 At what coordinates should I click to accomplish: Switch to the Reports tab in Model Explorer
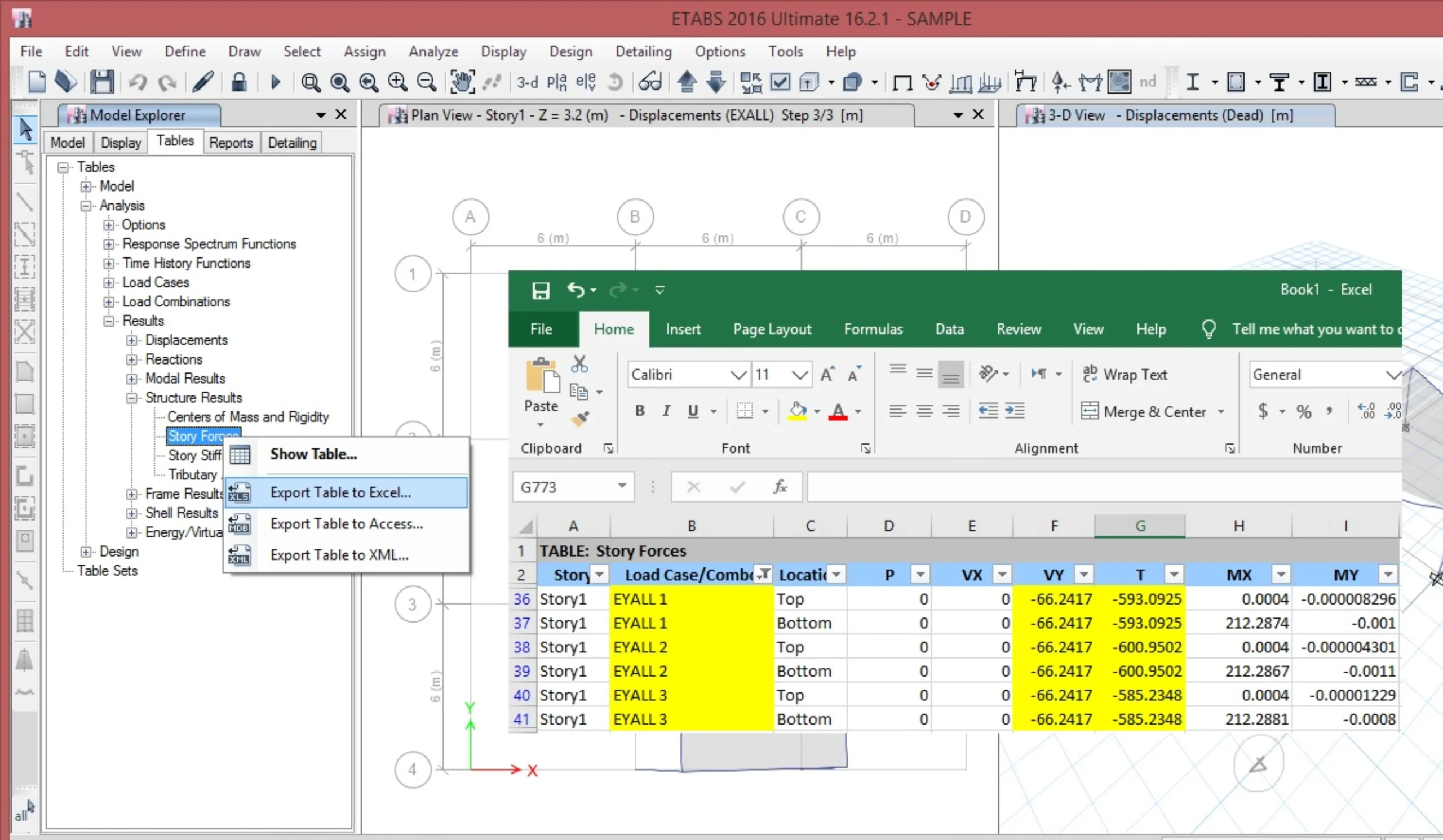(231, 143)
